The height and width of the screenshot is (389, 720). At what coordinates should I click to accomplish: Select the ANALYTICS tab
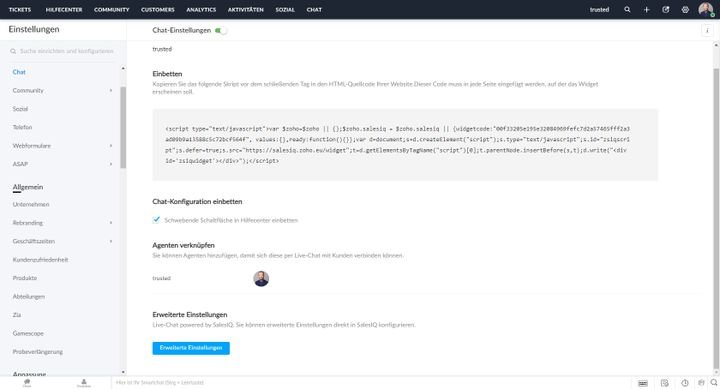pos(201,10)
